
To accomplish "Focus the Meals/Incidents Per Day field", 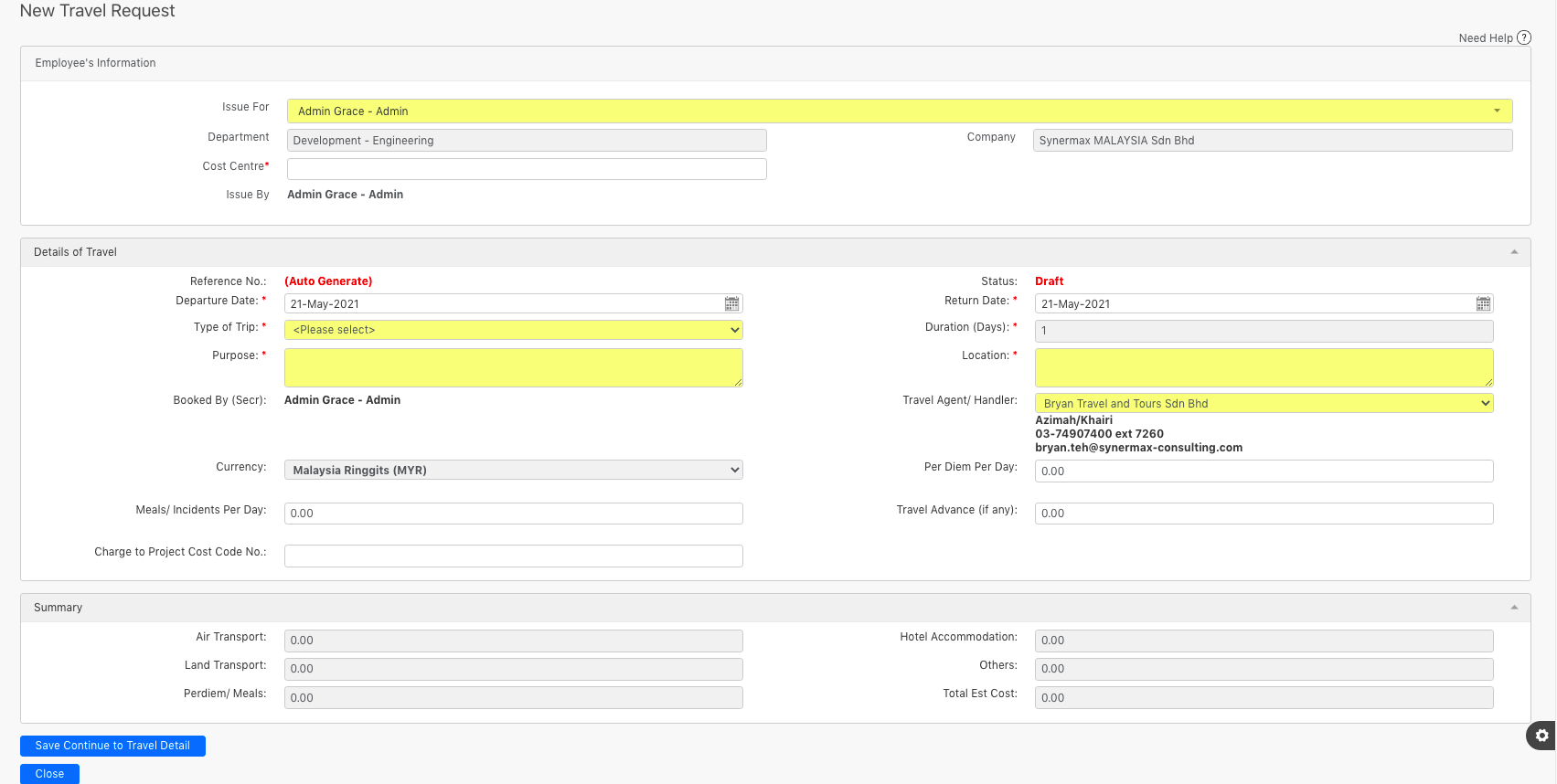I will coord(514,514).
